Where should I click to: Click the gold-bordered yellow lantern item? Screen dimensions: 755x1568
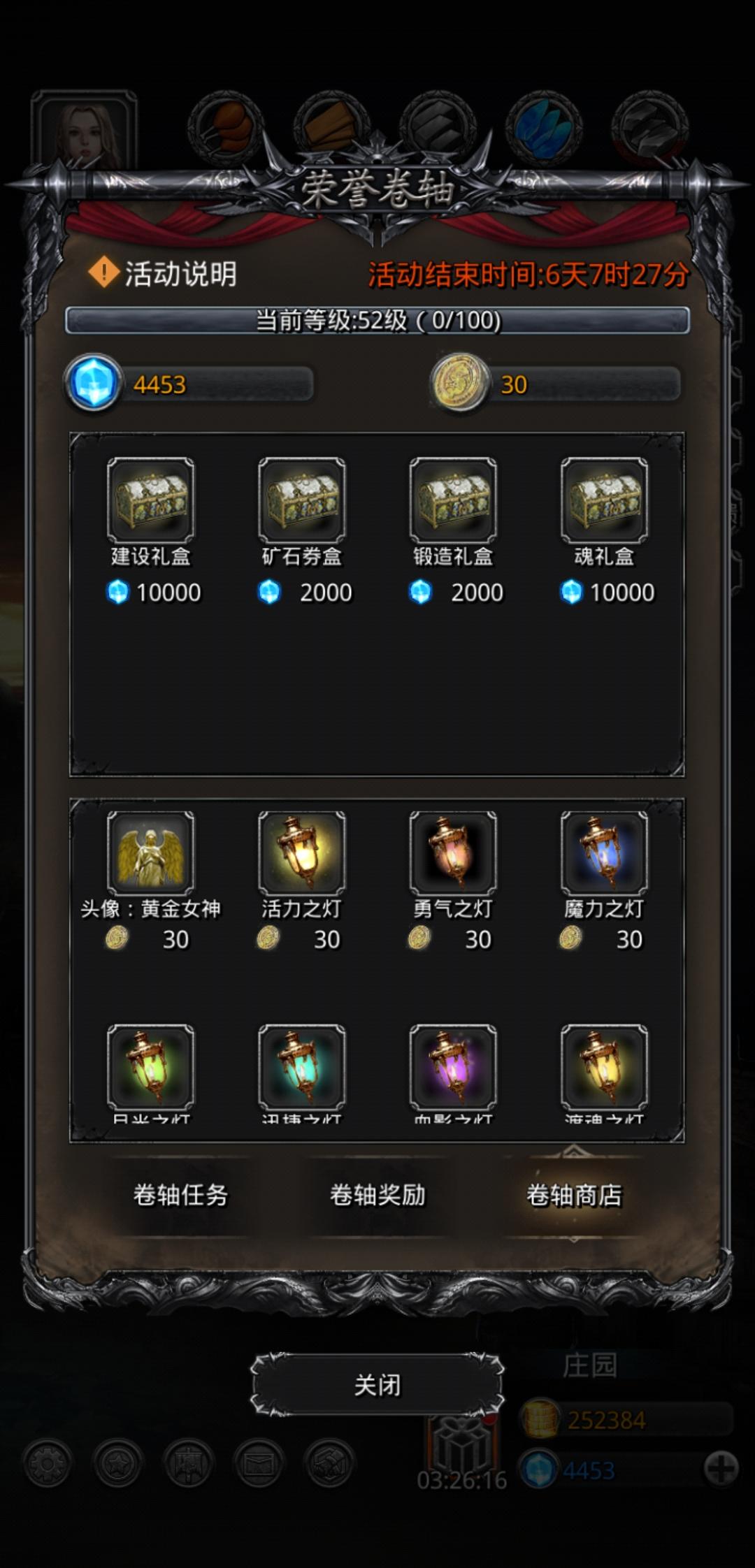point(604,1067)
